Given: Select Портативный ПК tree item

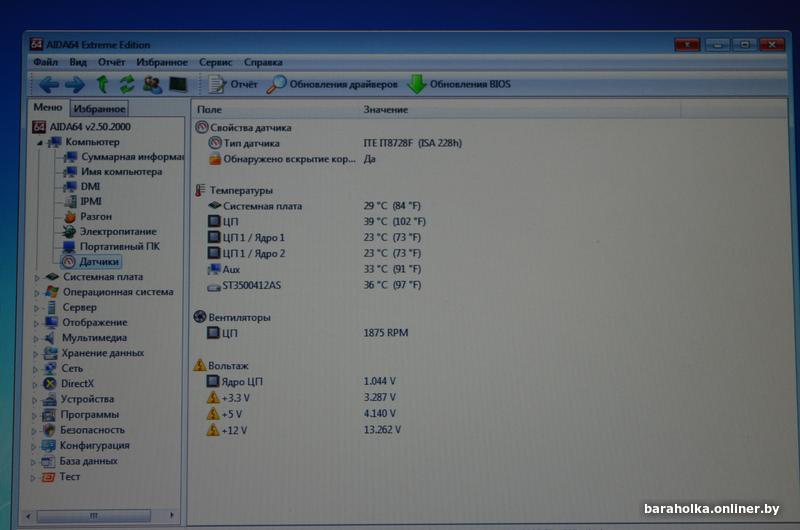Looking at the screenshot, I should pos(111,246).
